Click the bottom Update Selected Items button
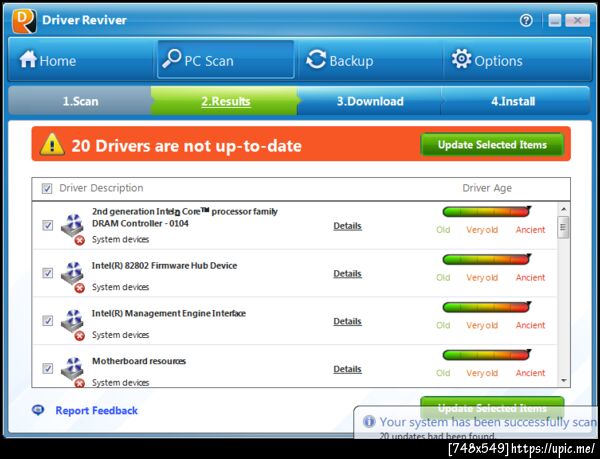 pyautogui.click(x=492, y=407)
